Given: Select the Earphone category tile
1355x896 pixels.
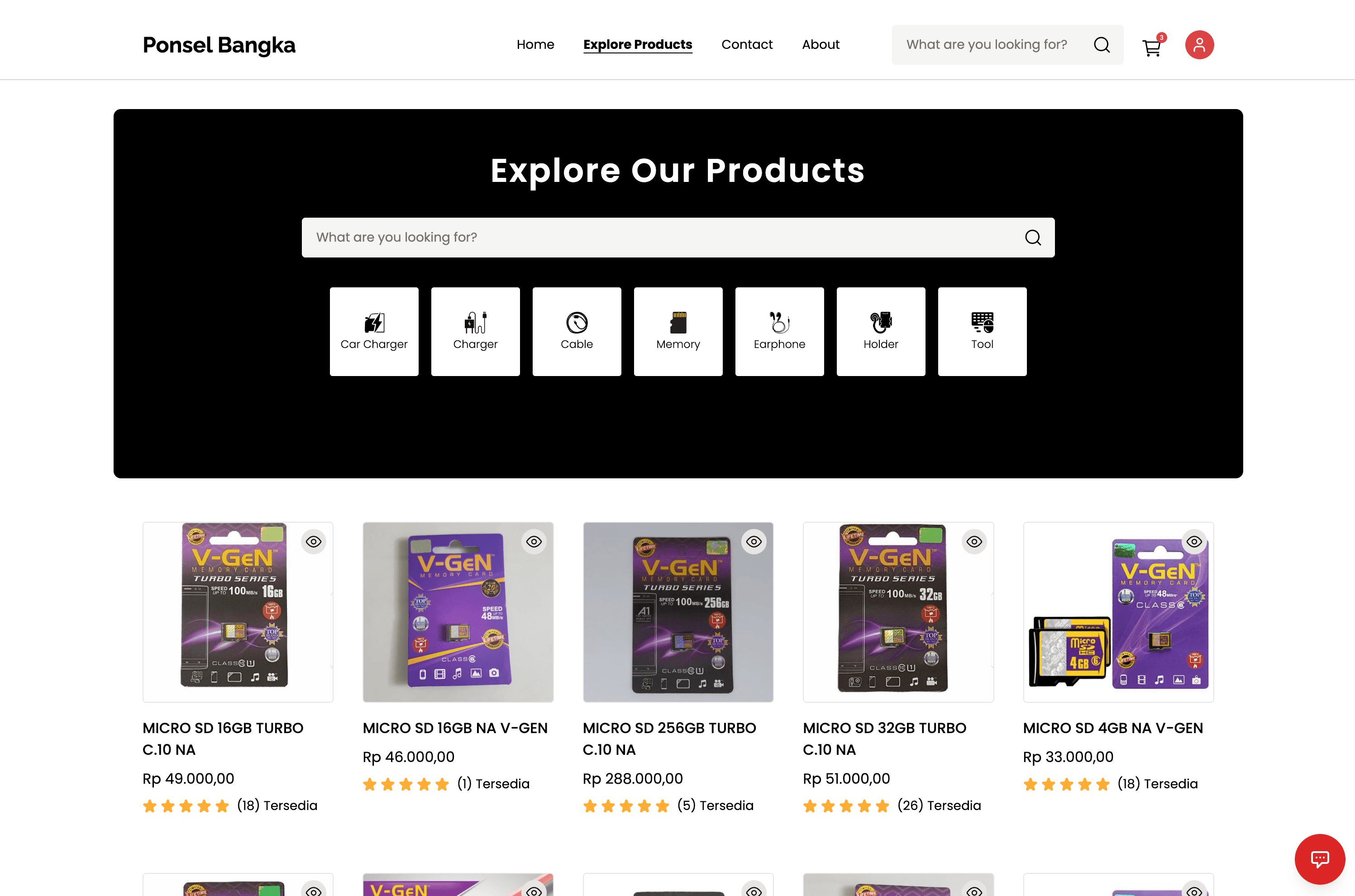Looking at the screenshot, I should (x=779, y=331).
